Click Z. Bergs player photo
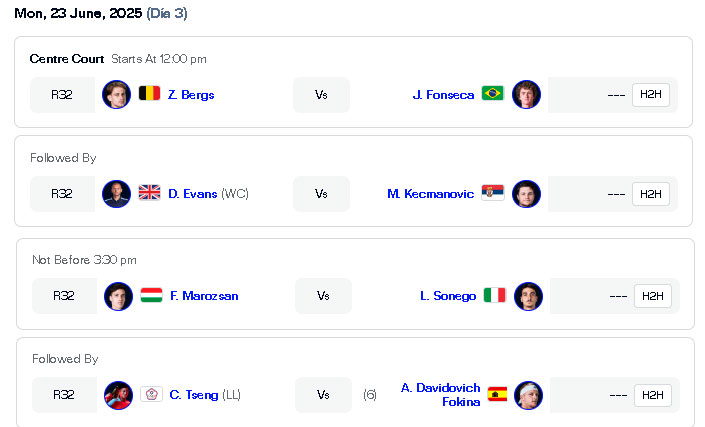The width and height of the screenshot is (705, 427). coord(116,94)
